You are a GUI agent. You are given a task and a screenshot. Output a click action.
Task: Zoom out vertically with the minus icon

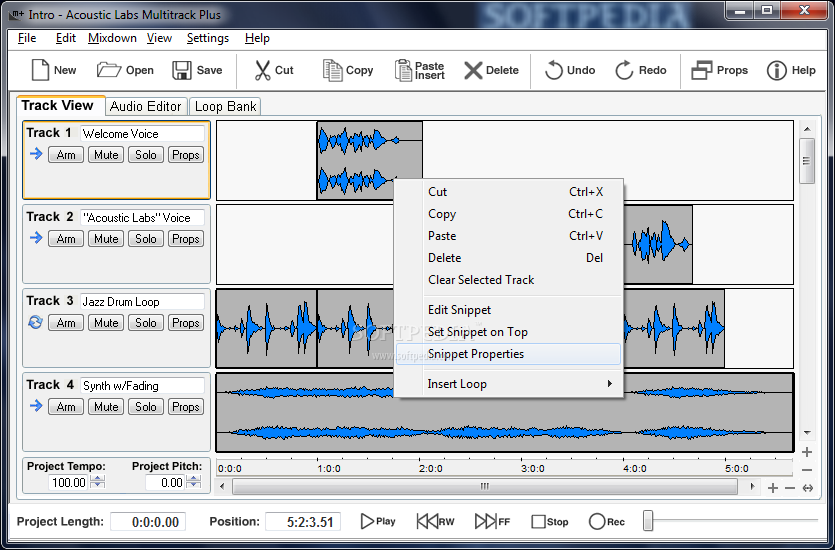click(x=807, y=470)
